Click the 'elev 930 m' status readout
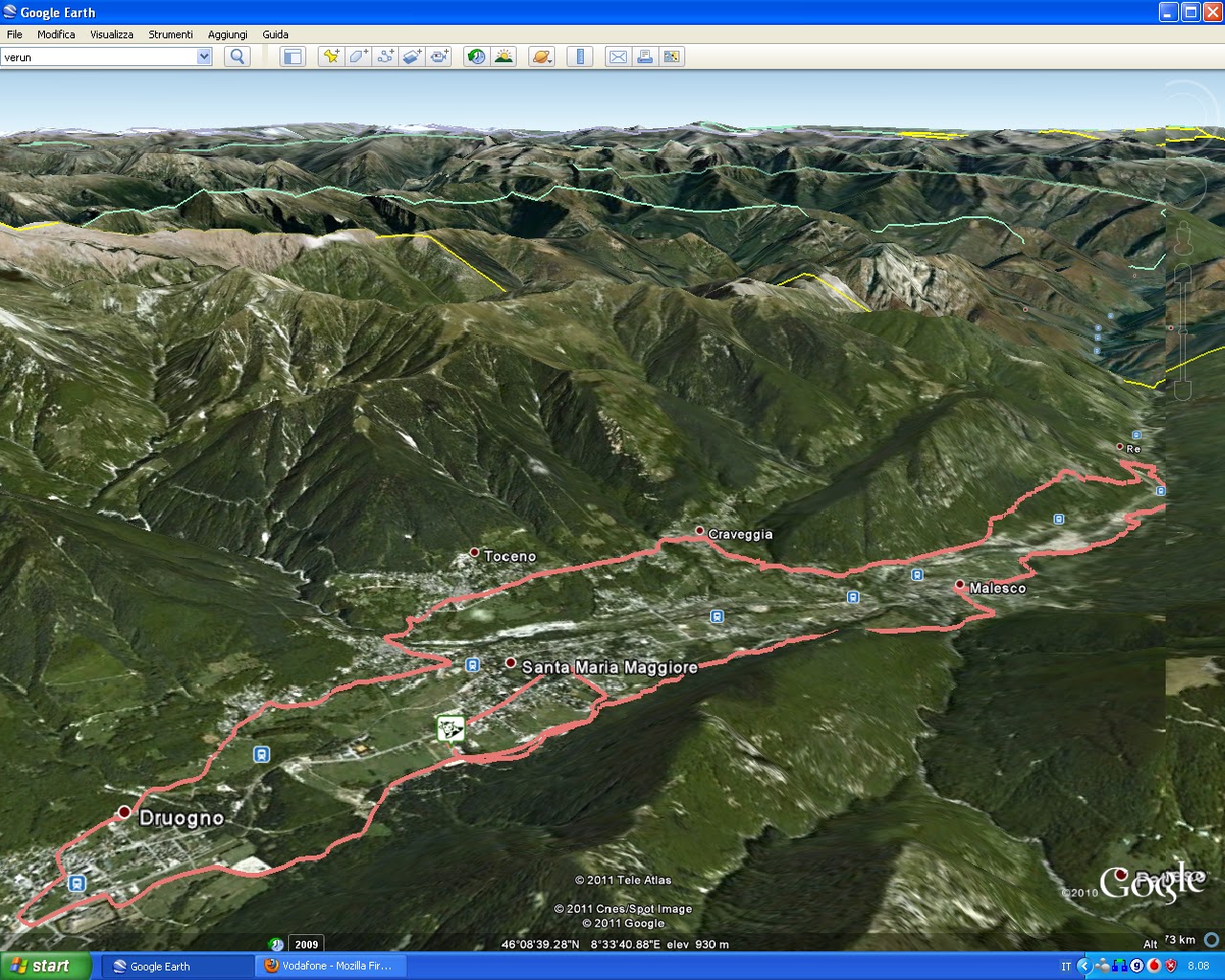Screen dimensions: 1225x980 (698, 945)
